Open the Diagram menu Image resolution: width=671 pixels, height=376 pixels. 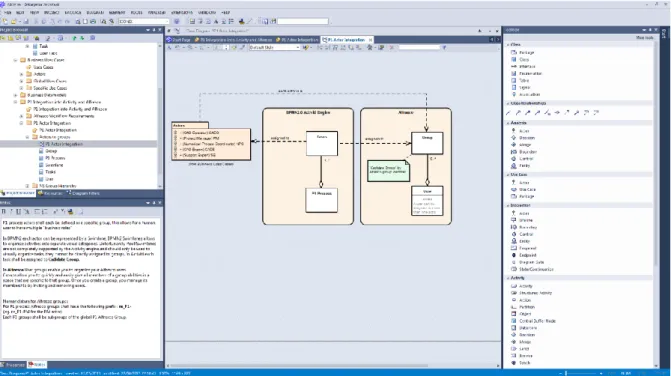95,13
